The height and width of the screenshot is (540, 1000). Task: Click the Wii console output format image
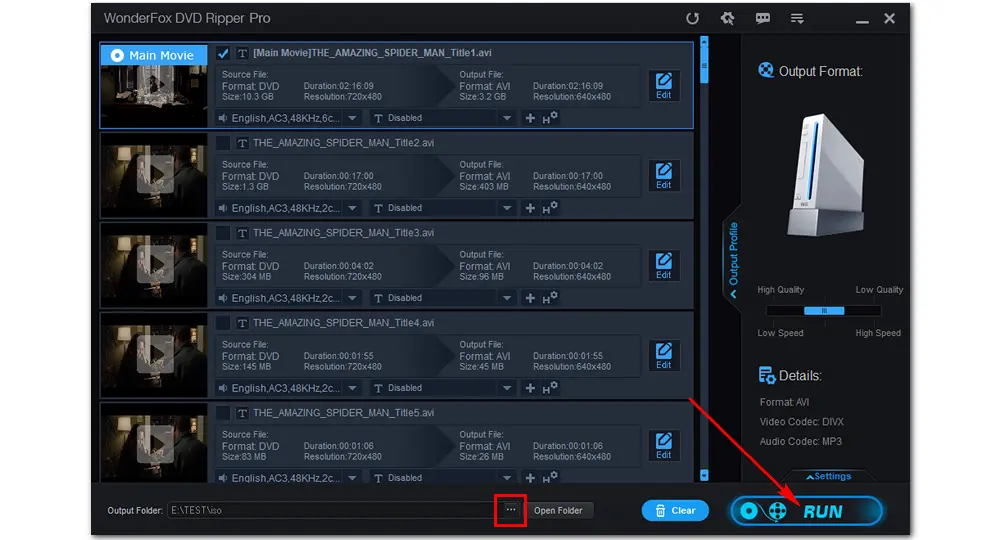(x=826, y=175)
